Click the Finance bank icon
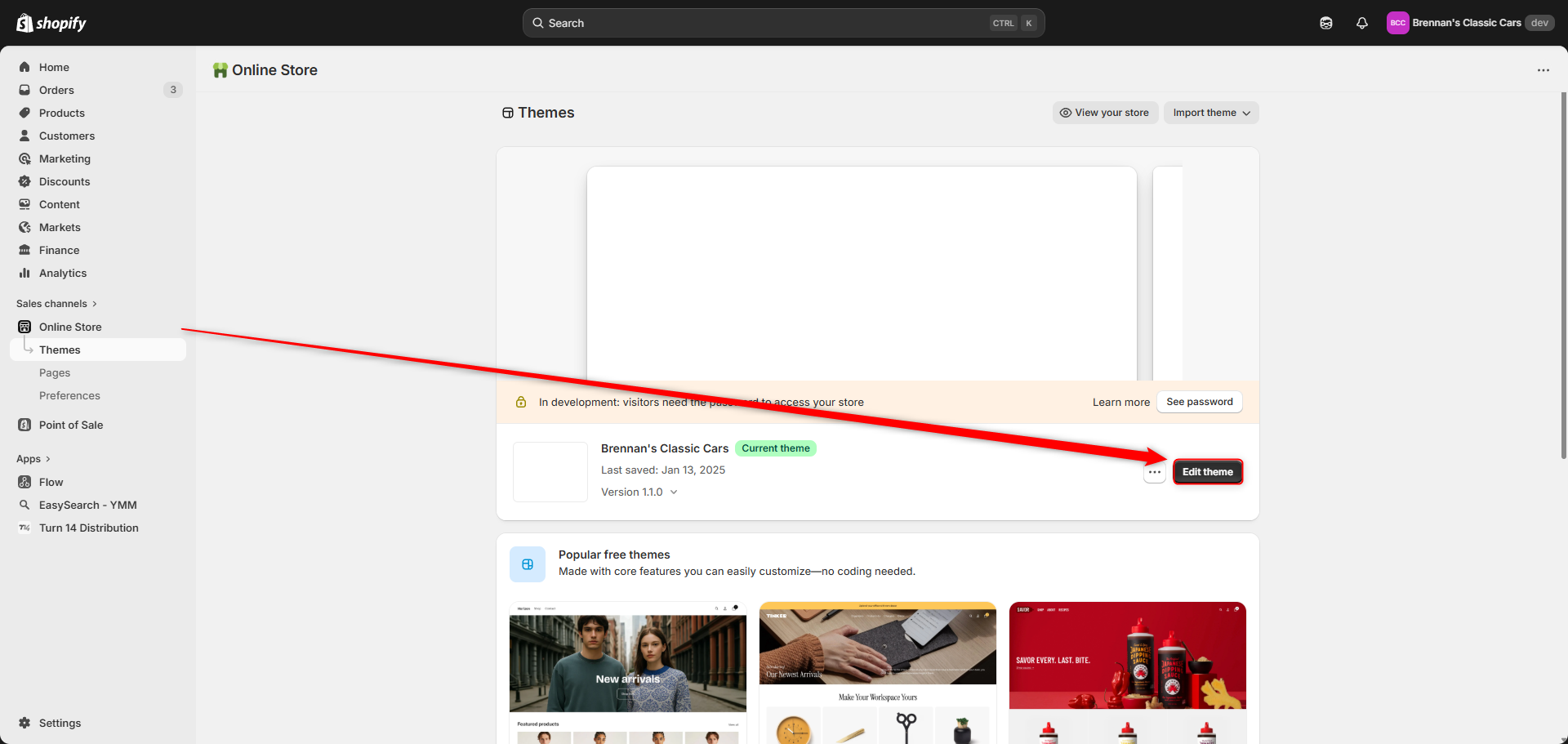 pyautogui.click(x=24, y=250)
